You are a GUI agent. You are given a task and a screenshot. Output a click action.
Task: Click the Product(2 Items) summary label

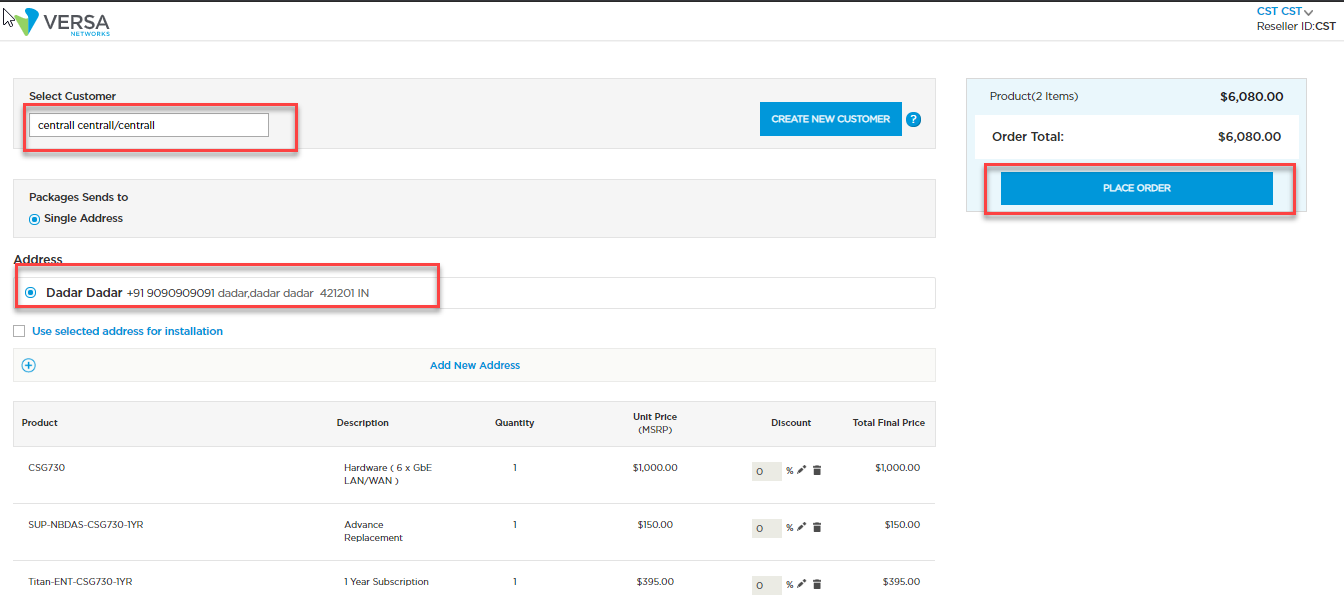pos(1034,97)
